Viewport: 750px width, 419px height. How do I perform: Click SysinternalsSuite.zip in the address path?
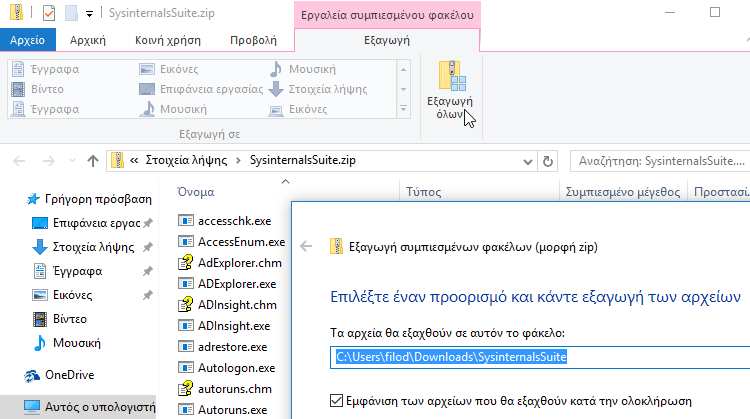pos(303,160)
